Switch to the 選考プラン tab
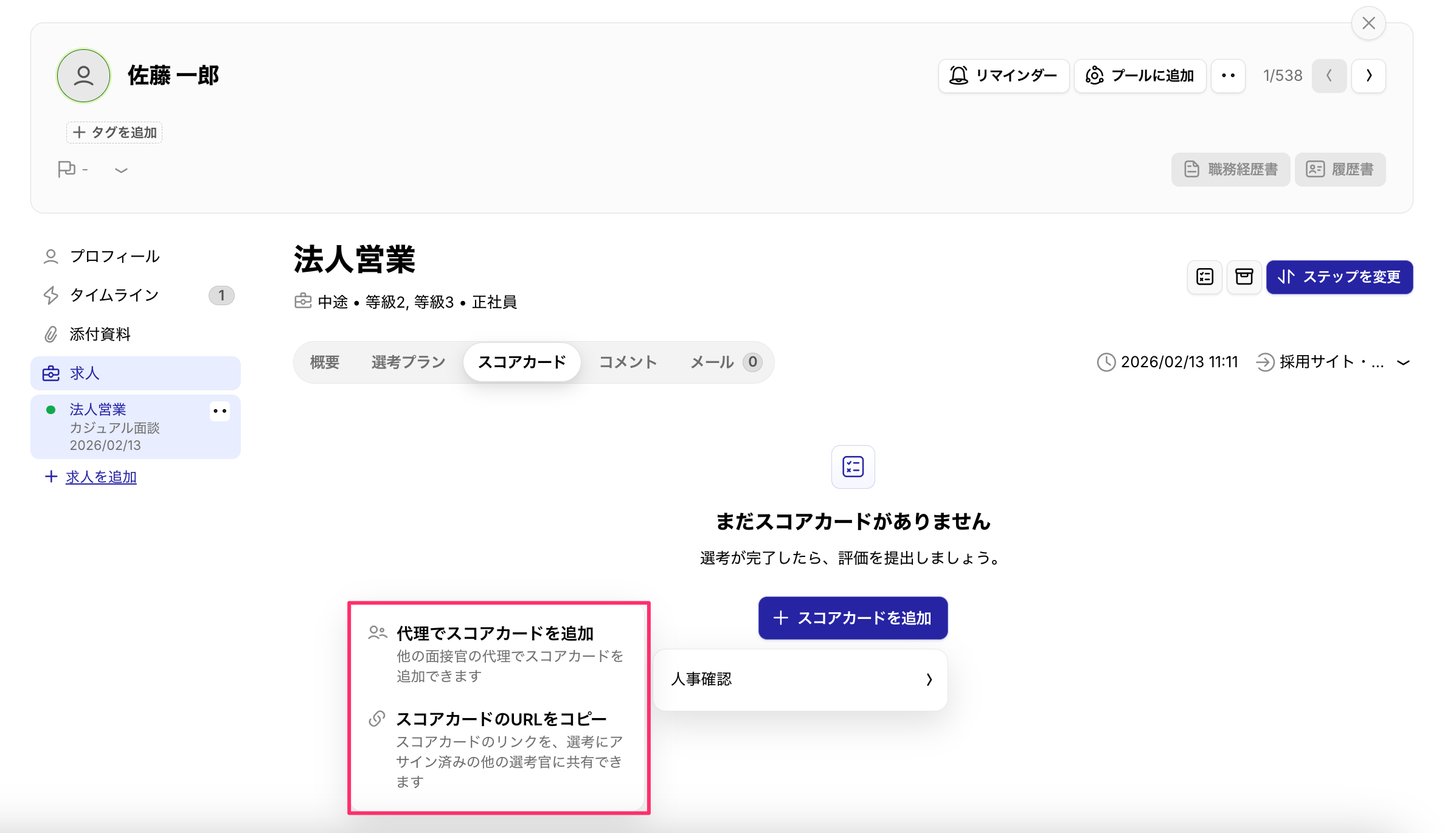This screenshot has height=833, width=1456. point(408,362)
